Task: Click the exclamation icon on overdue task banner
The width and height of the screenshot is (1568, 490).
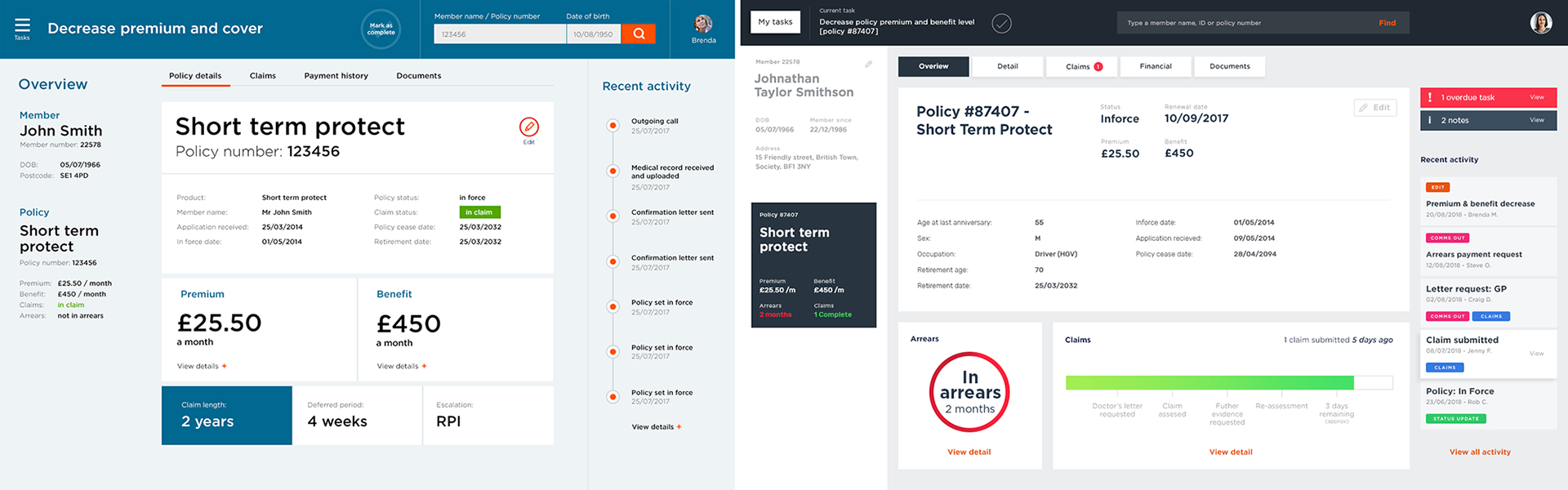Action: 1430,97
